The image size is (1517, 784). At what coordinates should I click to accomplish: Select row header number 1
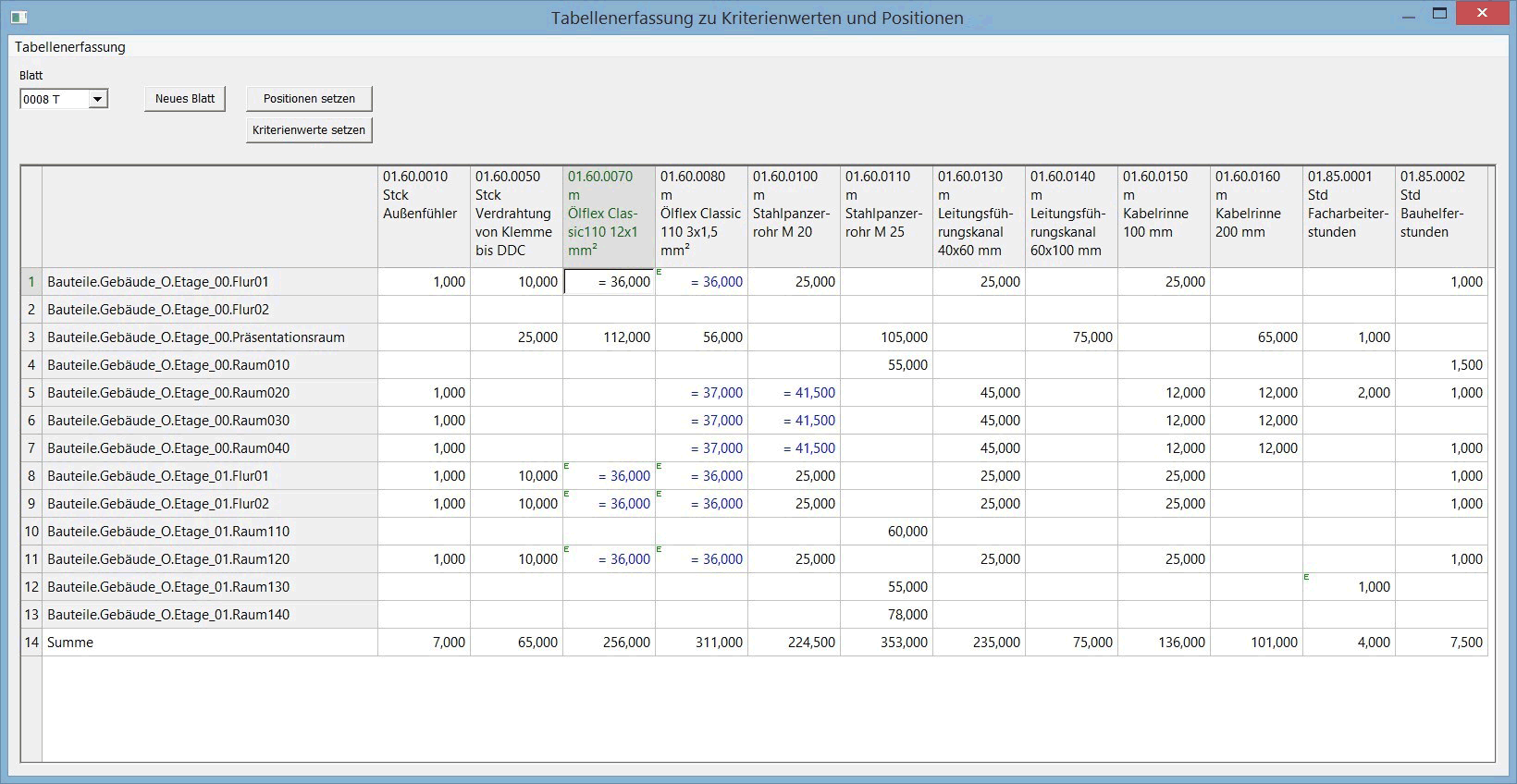[31, 282]
